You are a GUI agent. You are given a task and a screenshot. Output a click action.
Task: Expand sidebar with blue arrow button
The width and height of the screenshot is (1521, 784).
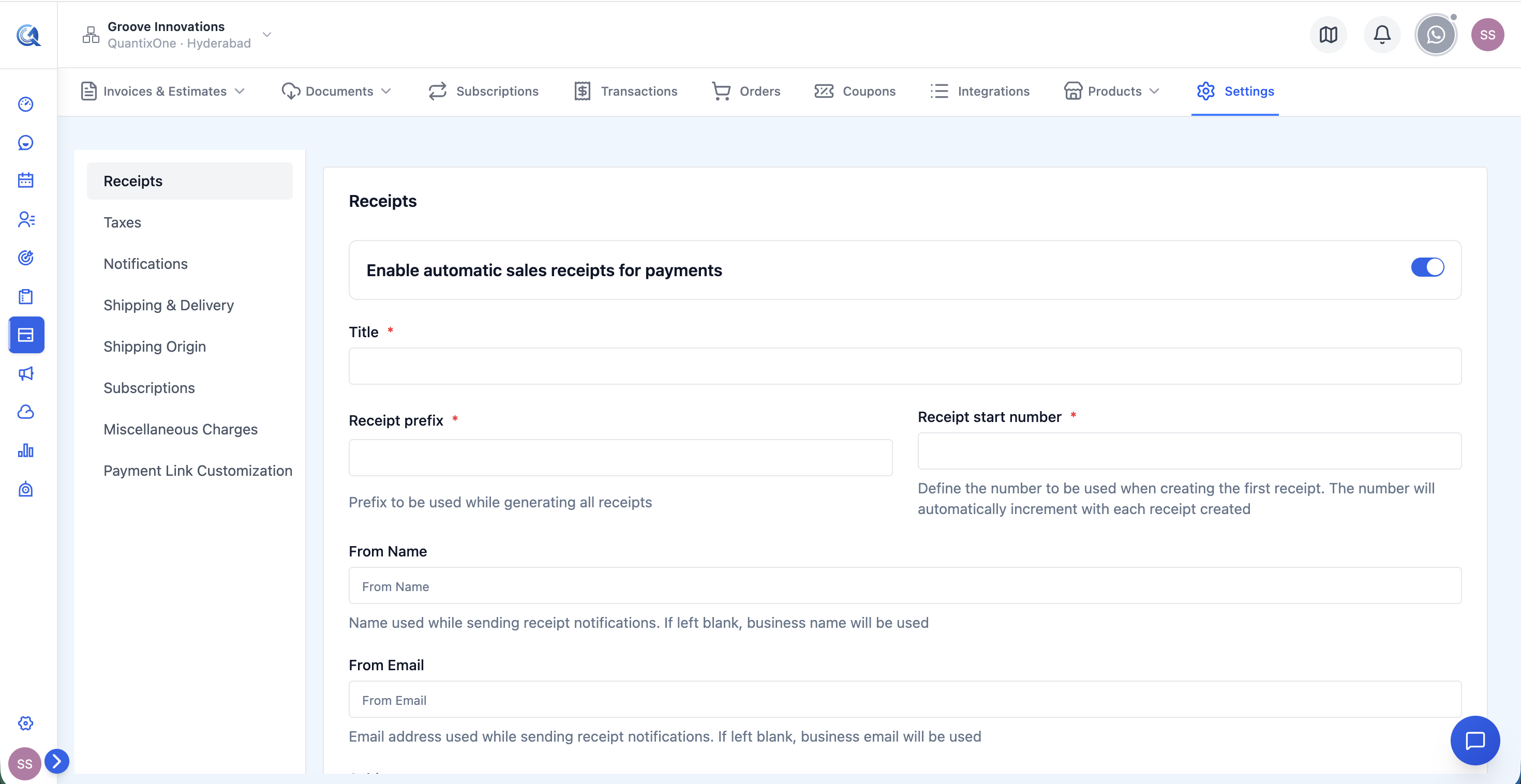click(x=57, y=761)
